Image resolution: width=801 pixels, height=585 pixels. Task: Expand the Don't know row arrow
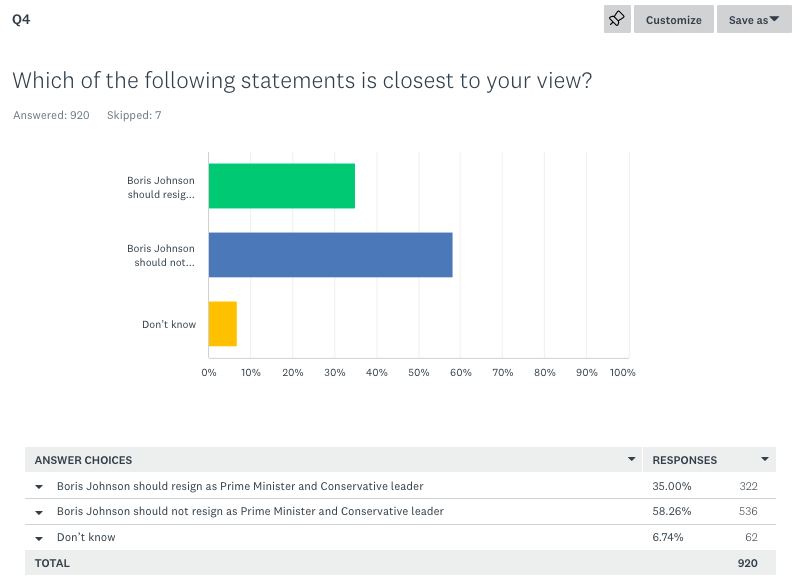click(x=39, y=538)
